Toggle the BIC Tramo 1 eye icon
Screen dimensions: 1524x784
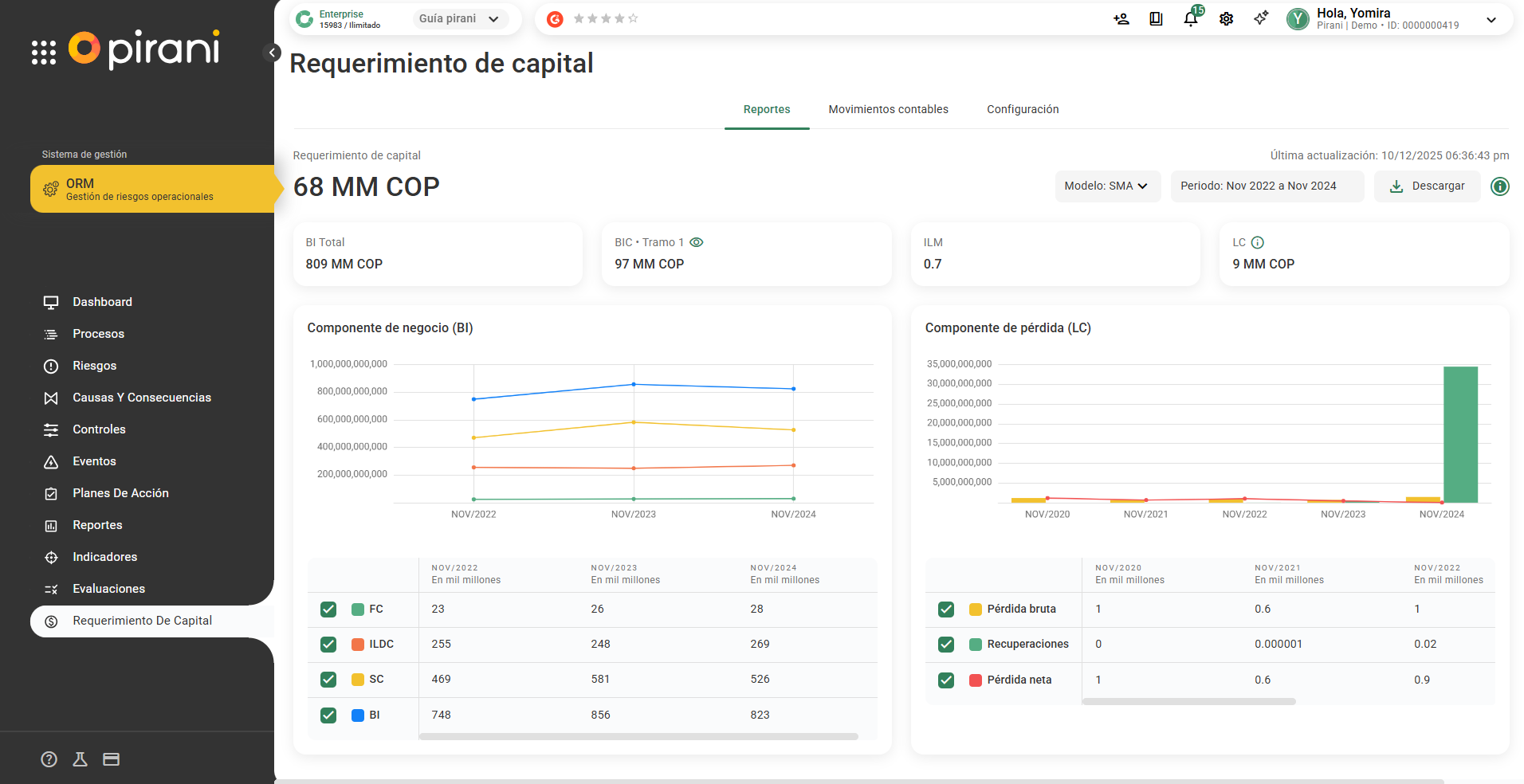coord(697,243)
